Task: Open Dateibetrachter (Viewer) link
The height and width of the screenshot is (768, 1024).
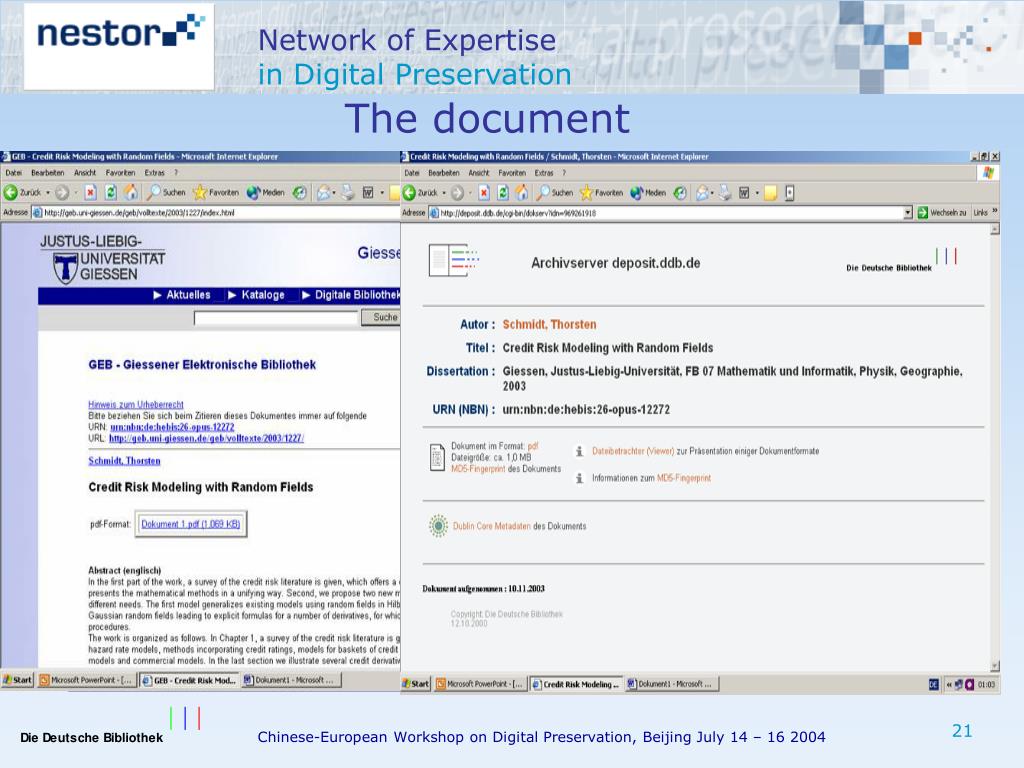Action: coord(633,451)
